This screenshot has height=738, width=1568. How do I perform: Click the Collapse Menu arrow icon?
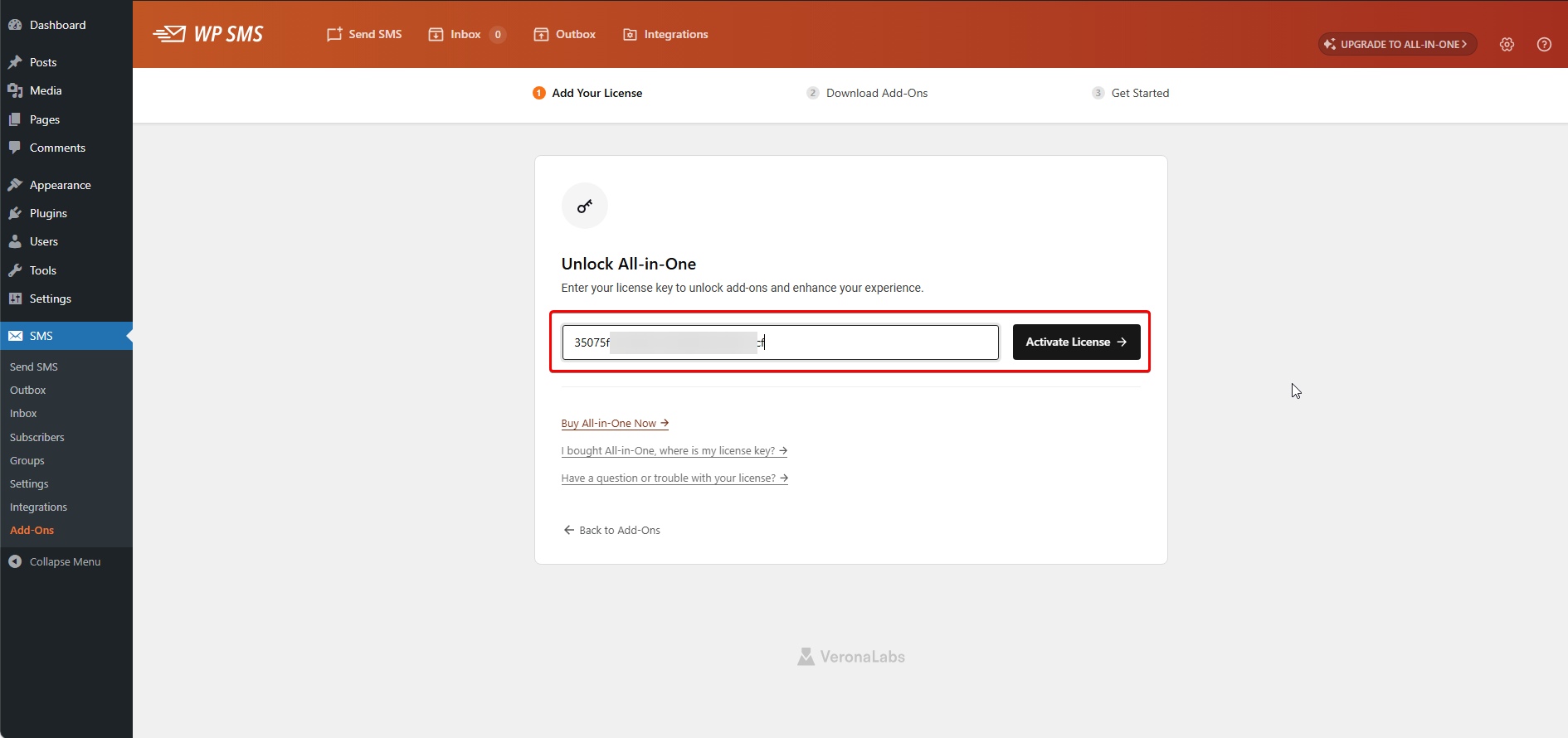click(15, 561)
